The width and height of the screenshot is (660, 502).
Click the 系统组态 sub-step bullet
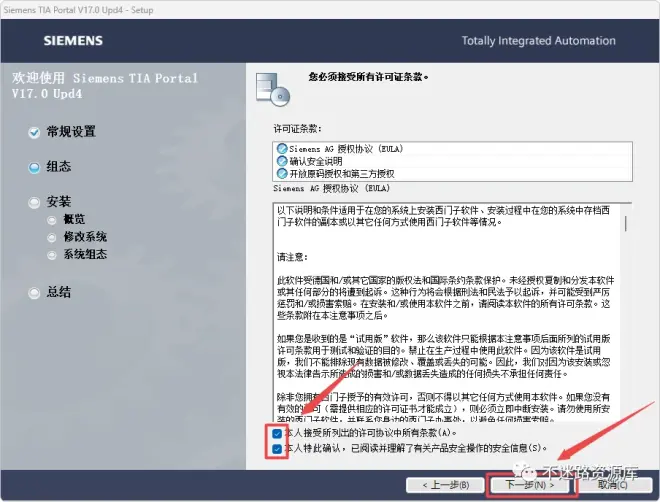pyautogui.click(x=52, y=255)
